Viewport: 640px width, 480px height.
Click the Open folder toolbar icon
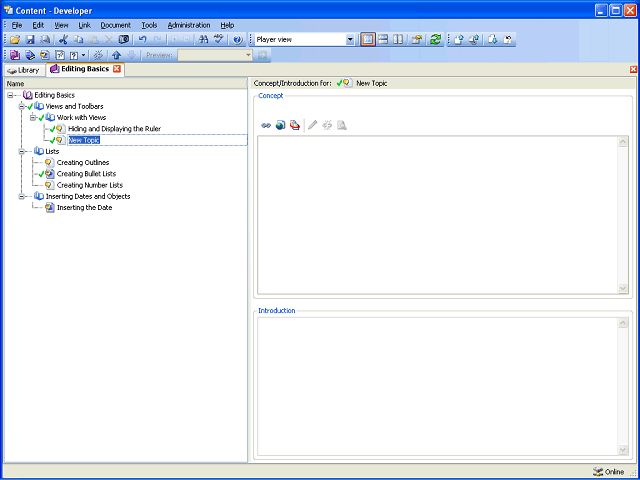(15, 40)
